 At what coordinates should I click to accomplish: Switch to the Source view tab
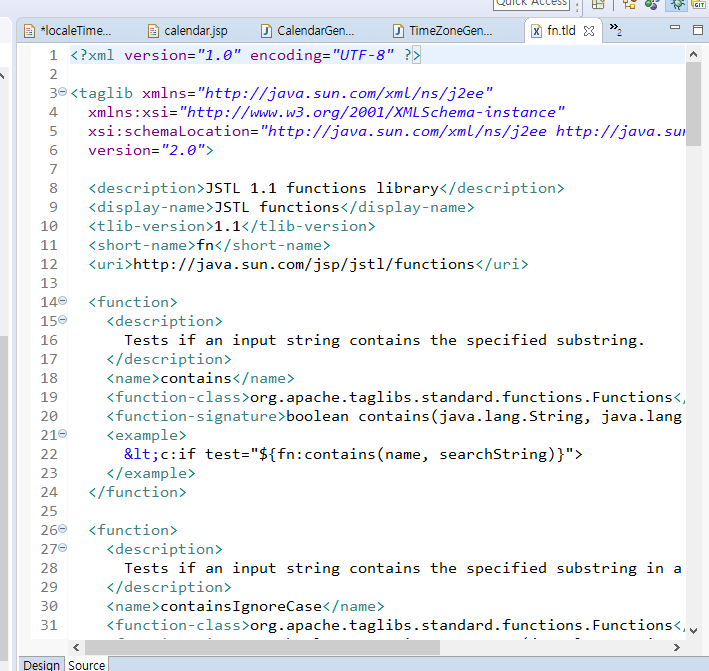click(x=86, y=665)
